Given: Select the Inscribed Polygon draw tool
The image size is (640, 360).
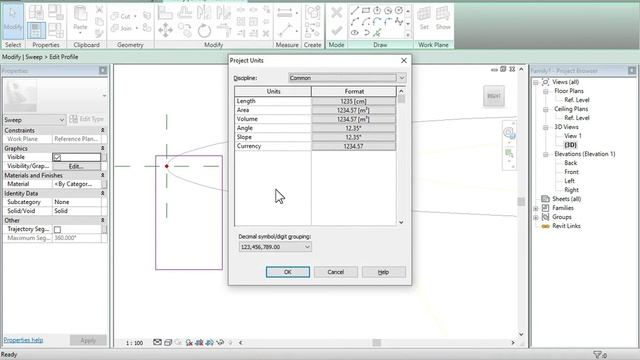Looking at the screenshot, I should (377, 11).
